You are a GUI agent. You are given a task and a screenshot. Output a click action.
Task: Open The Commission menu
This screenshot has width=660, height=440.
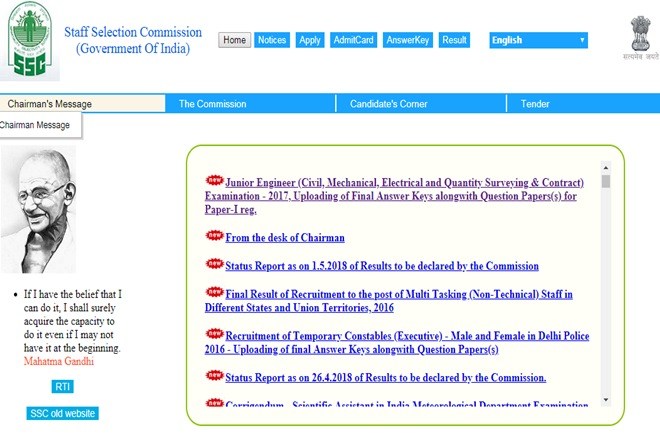(250, 104)
